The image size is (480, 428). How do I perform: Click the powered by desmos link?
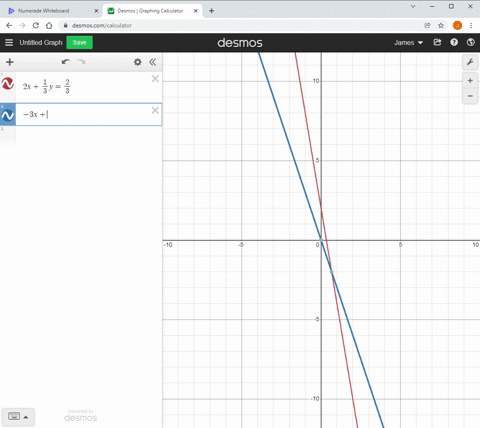pos(81,416)
